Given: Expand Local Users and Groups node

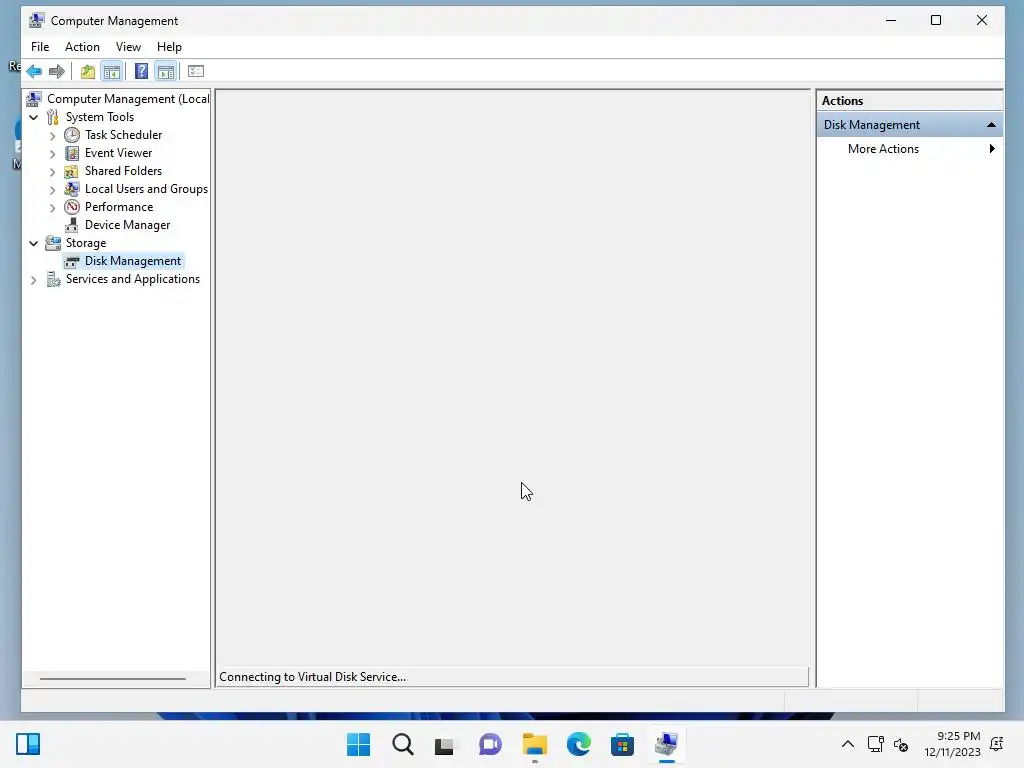Looking at the screenshot, I should click(53, 190).
